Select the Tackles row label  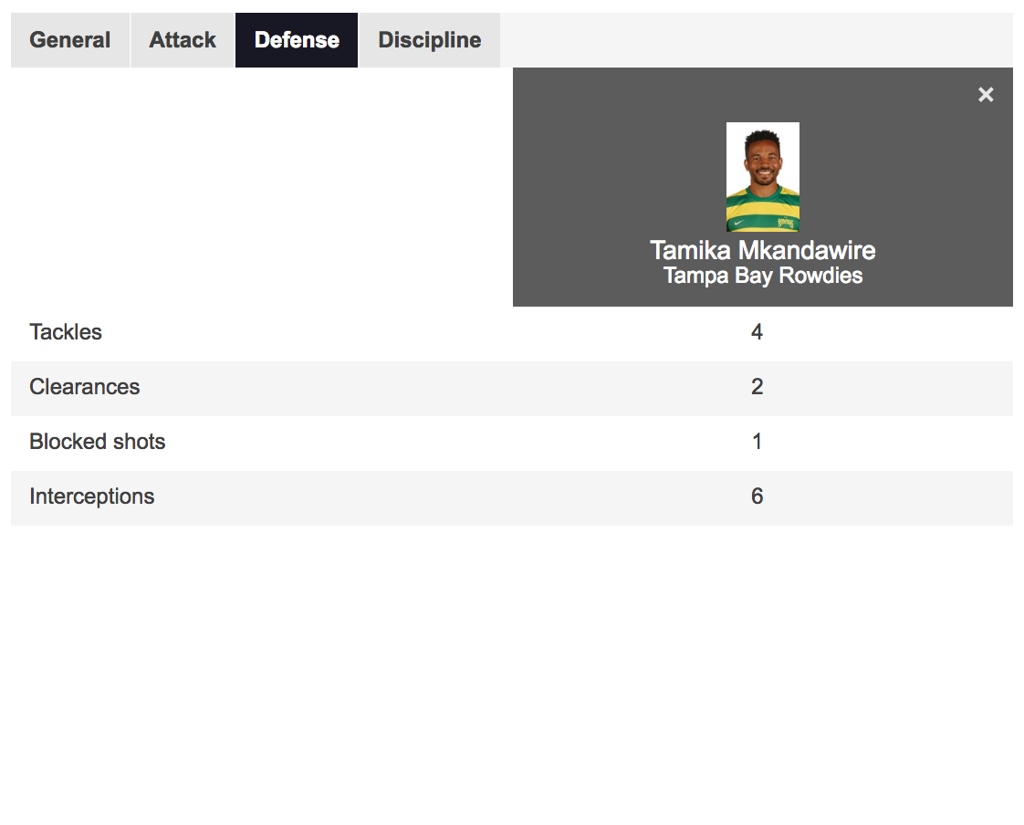tap(66, 332)
